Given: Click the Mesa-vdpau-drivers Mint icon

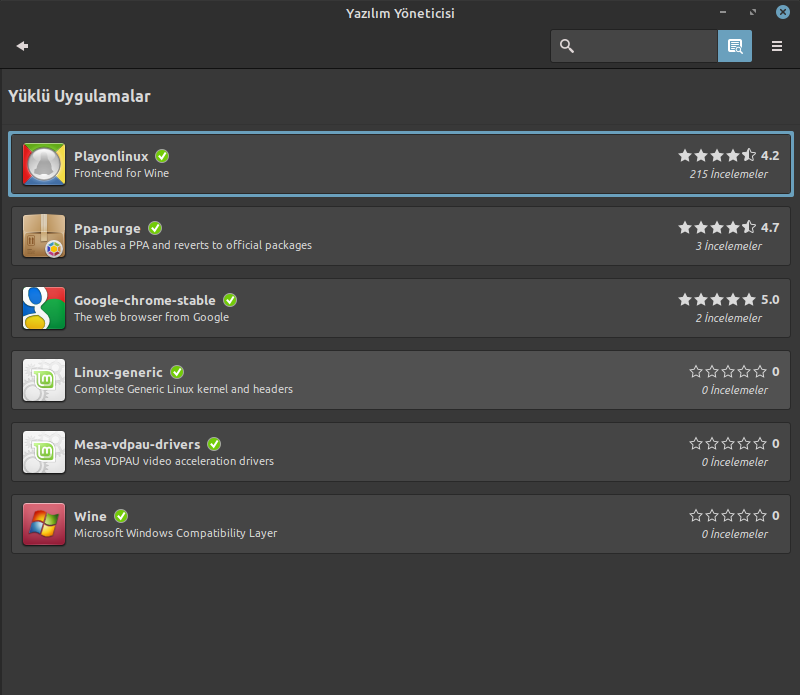Looking at the screenshot, I should (x=44, y=452).
